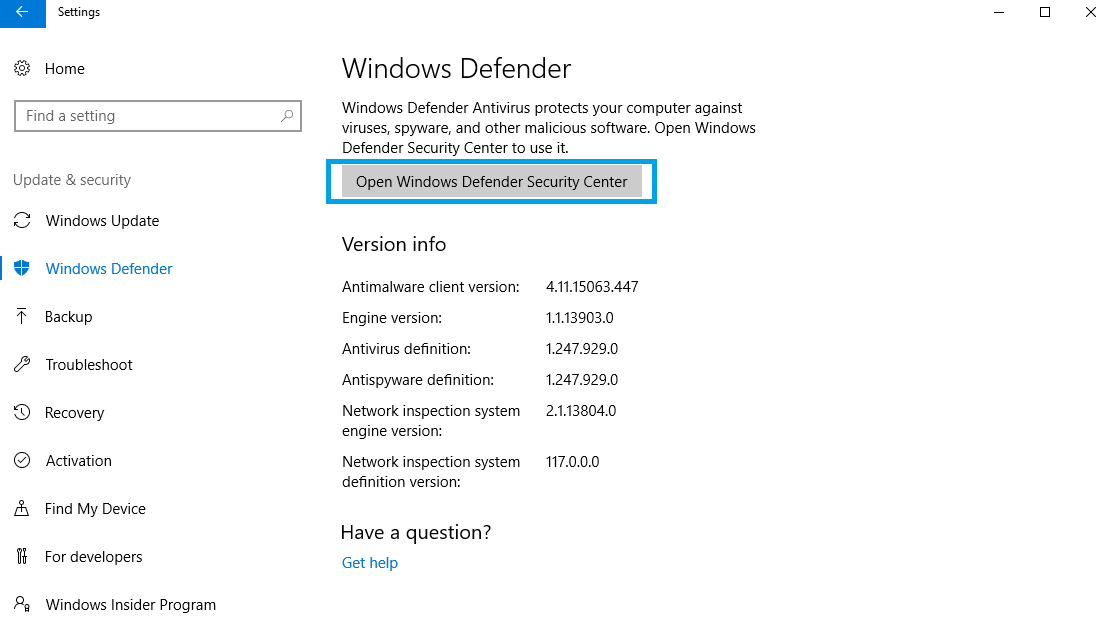
Task: Open the Recovery section
Action: 74,412
